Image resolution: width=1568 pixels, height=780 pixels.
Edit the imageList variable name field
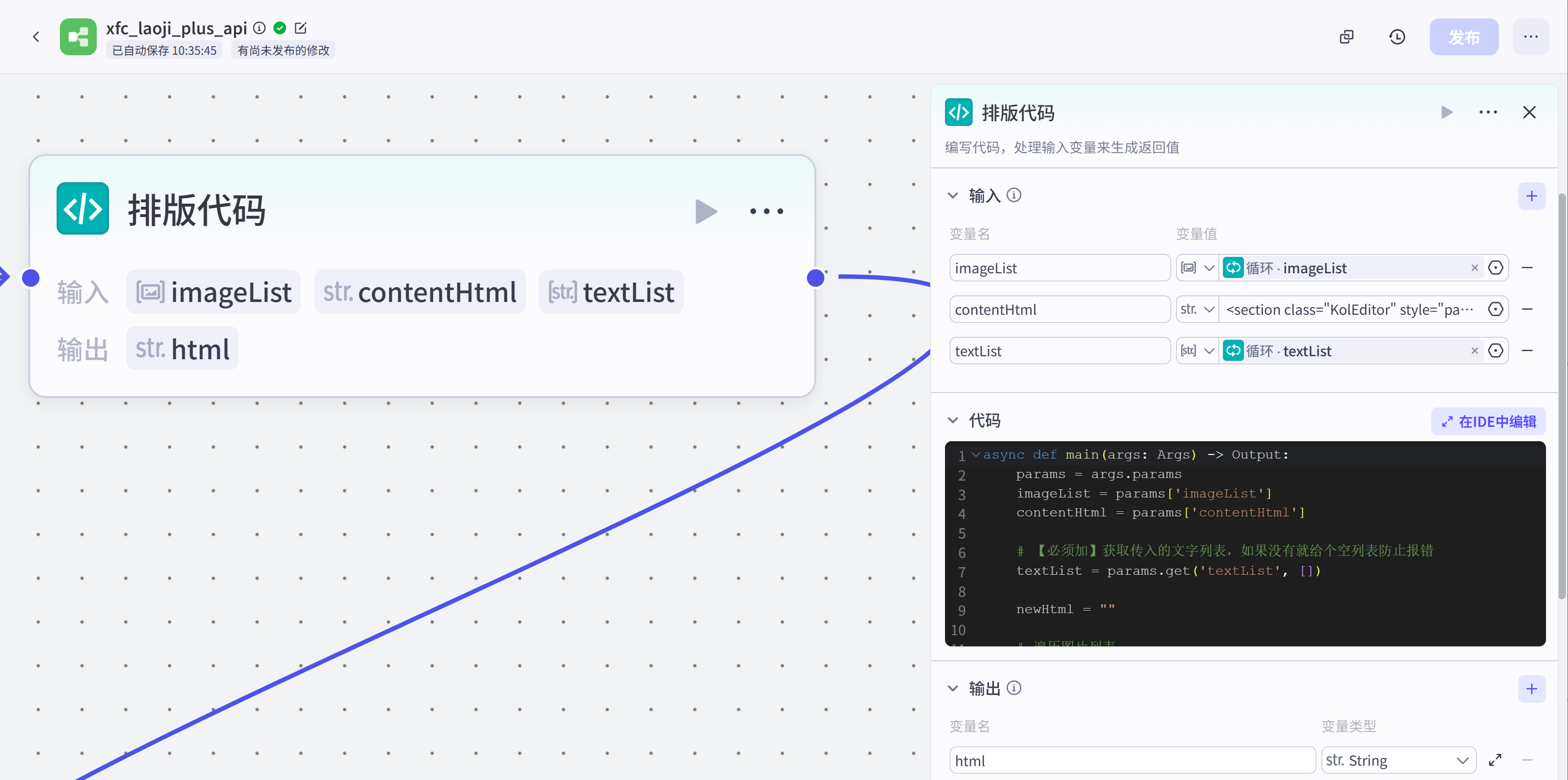(1059, 268)
